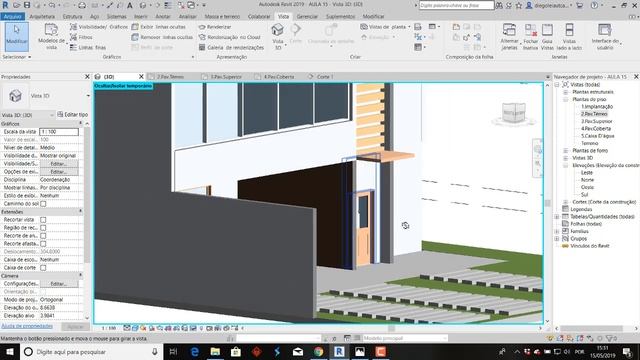Image resolution: width=640 pixels, height=360 pixels.
Task: Open Chrome from the taskbar
Action: point(318,351)
